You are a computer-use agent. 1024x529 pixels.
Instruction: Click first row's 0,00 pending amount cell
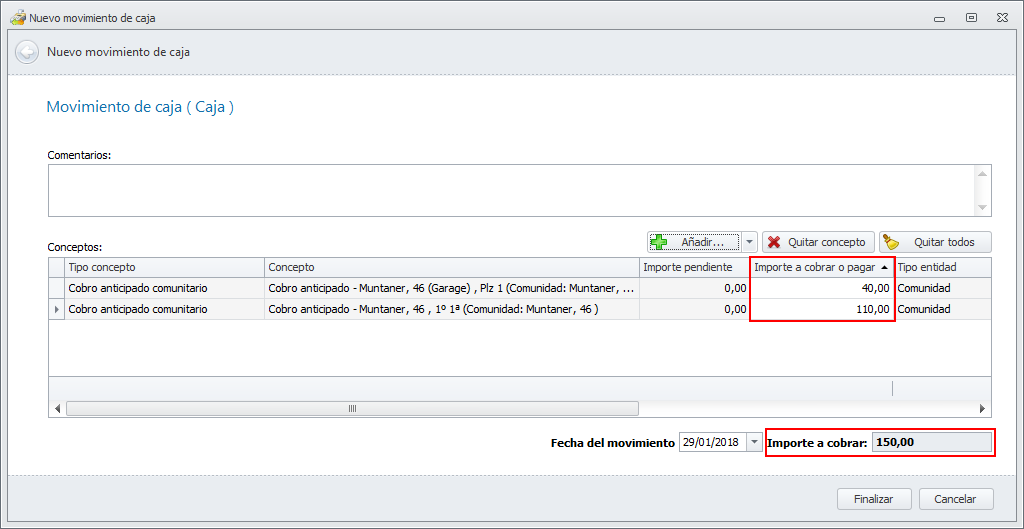(x=694, y=288)
